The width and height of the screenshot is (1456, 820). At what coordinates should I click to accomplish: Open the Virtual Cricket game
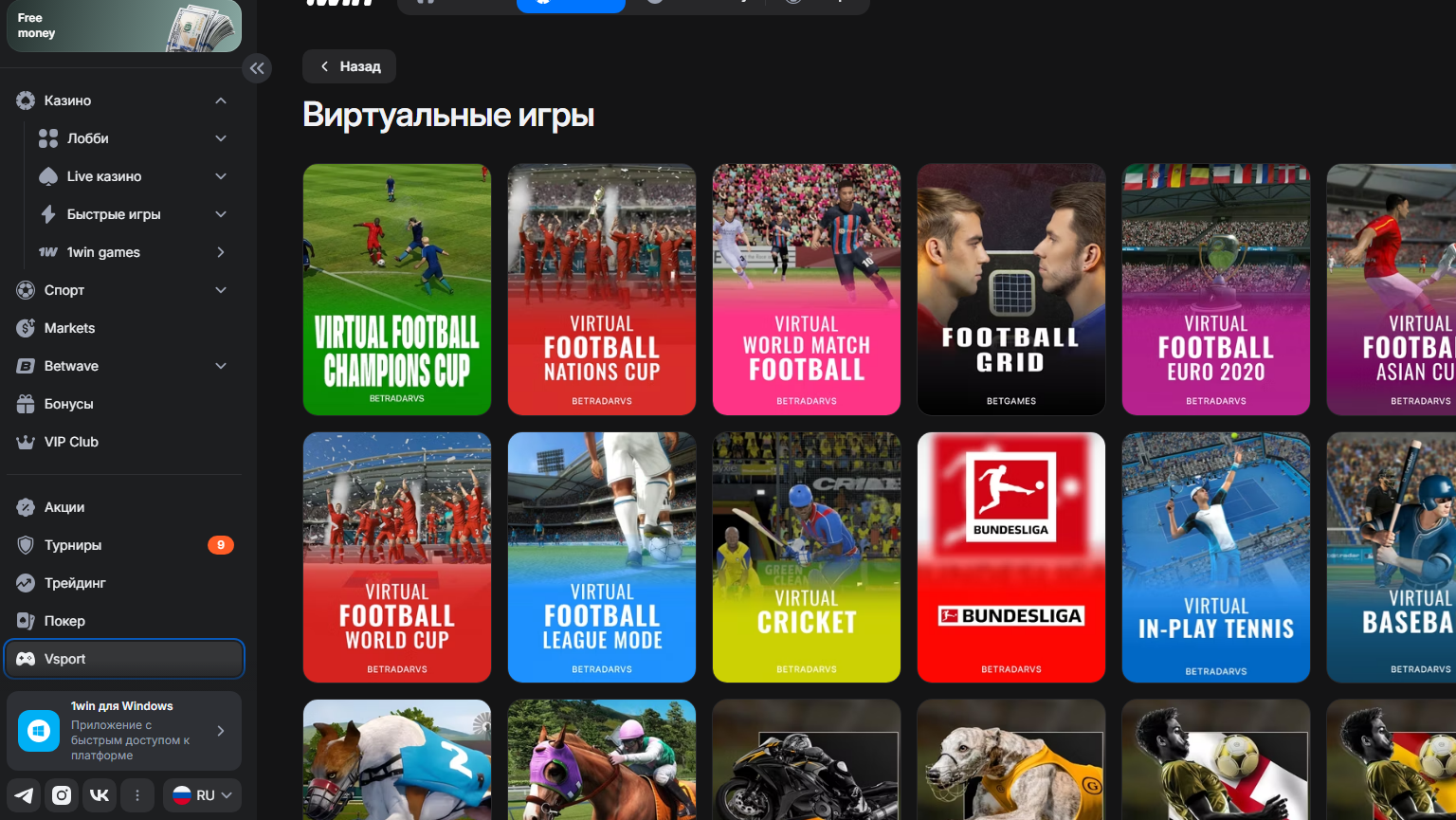pyautogui.click(x=807, y=557)
